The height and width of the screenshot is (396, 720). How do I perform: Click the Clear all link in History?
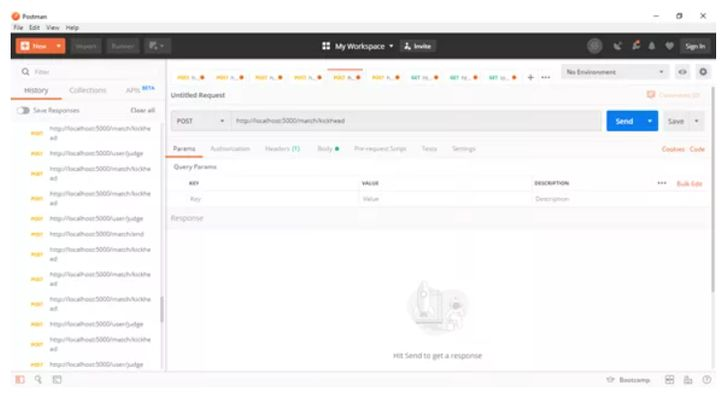143,110
